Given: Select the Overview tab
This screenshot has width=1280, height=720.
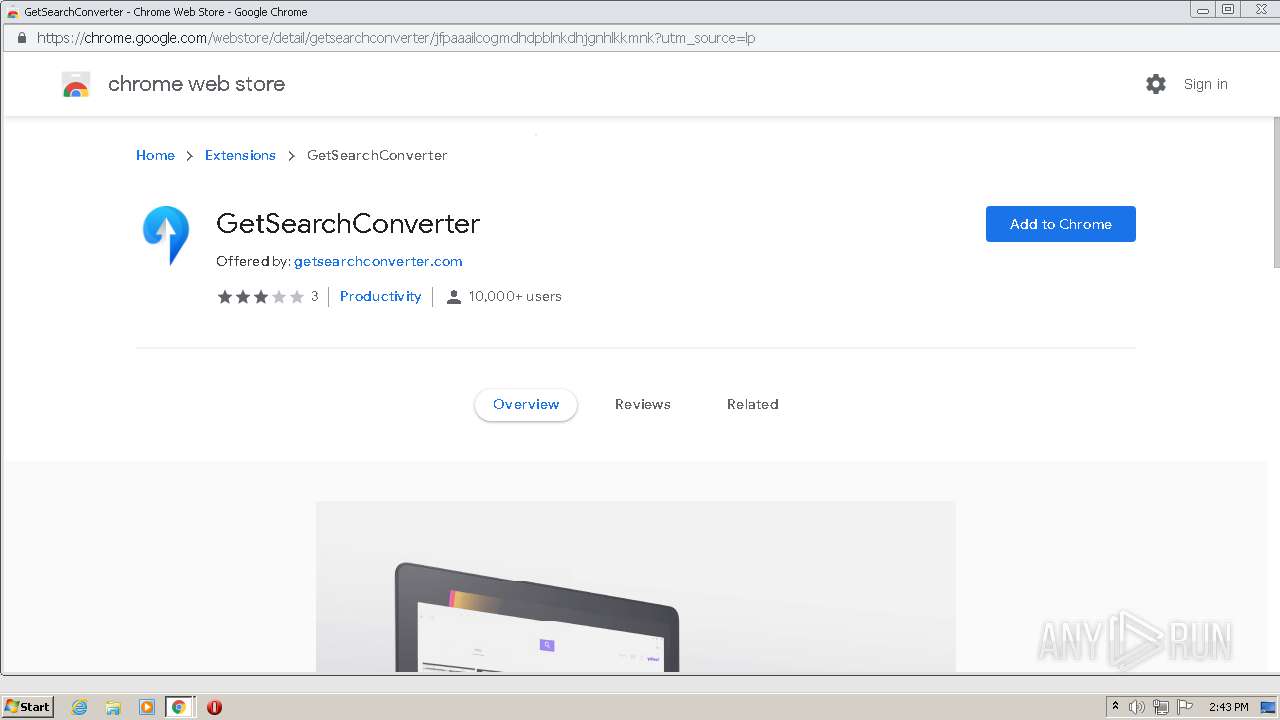Looking at the screenshot, I should [526, 404].
